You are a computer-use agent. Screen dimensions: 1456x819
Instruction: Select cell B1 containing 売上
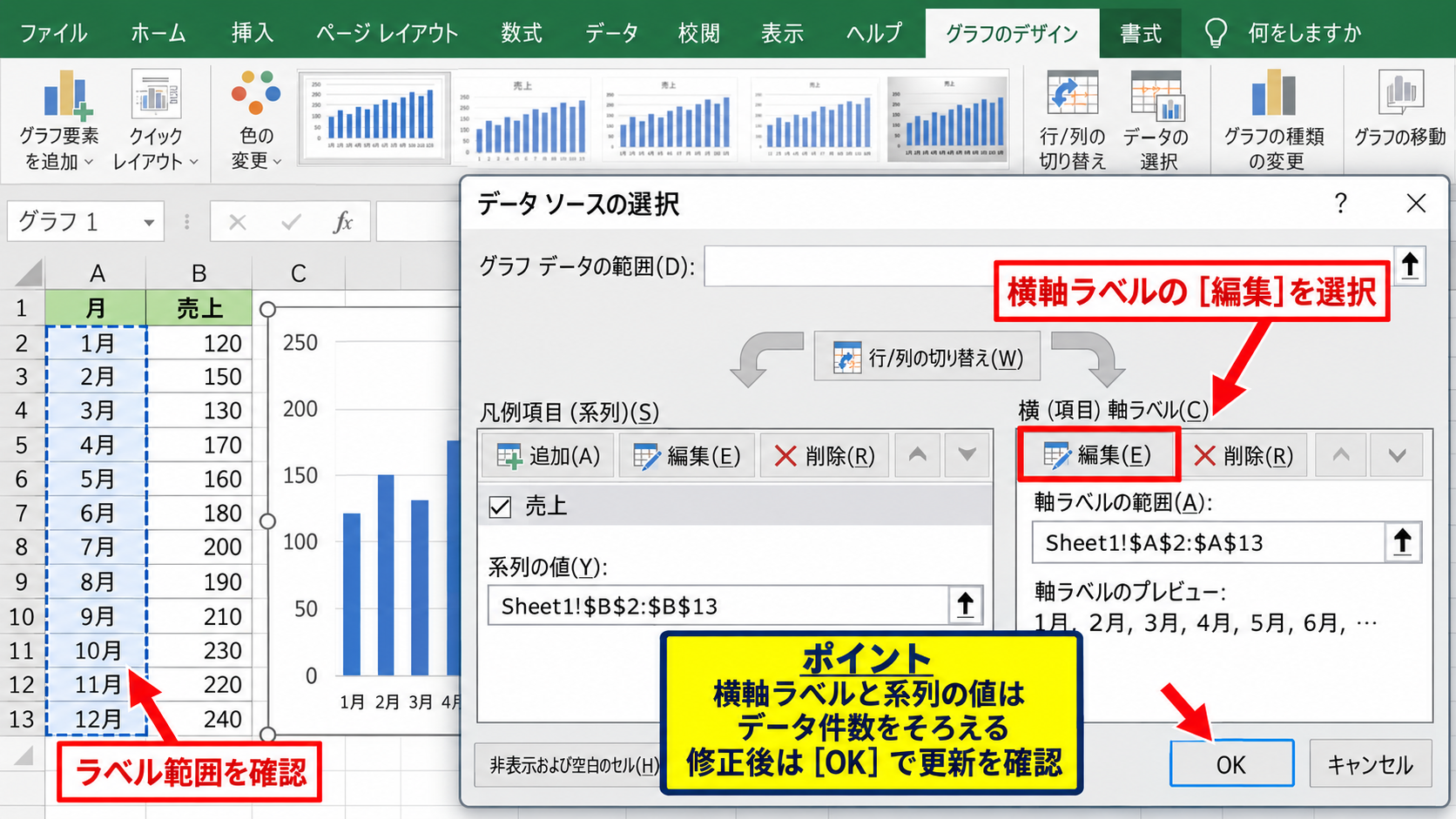(x=199, y=308)
